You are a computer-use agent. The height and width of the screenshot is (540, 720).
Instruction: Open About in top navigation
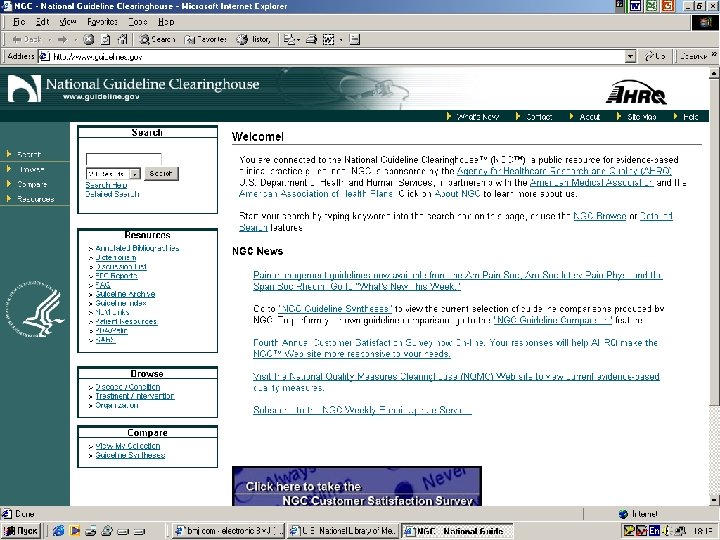[590, 117]
